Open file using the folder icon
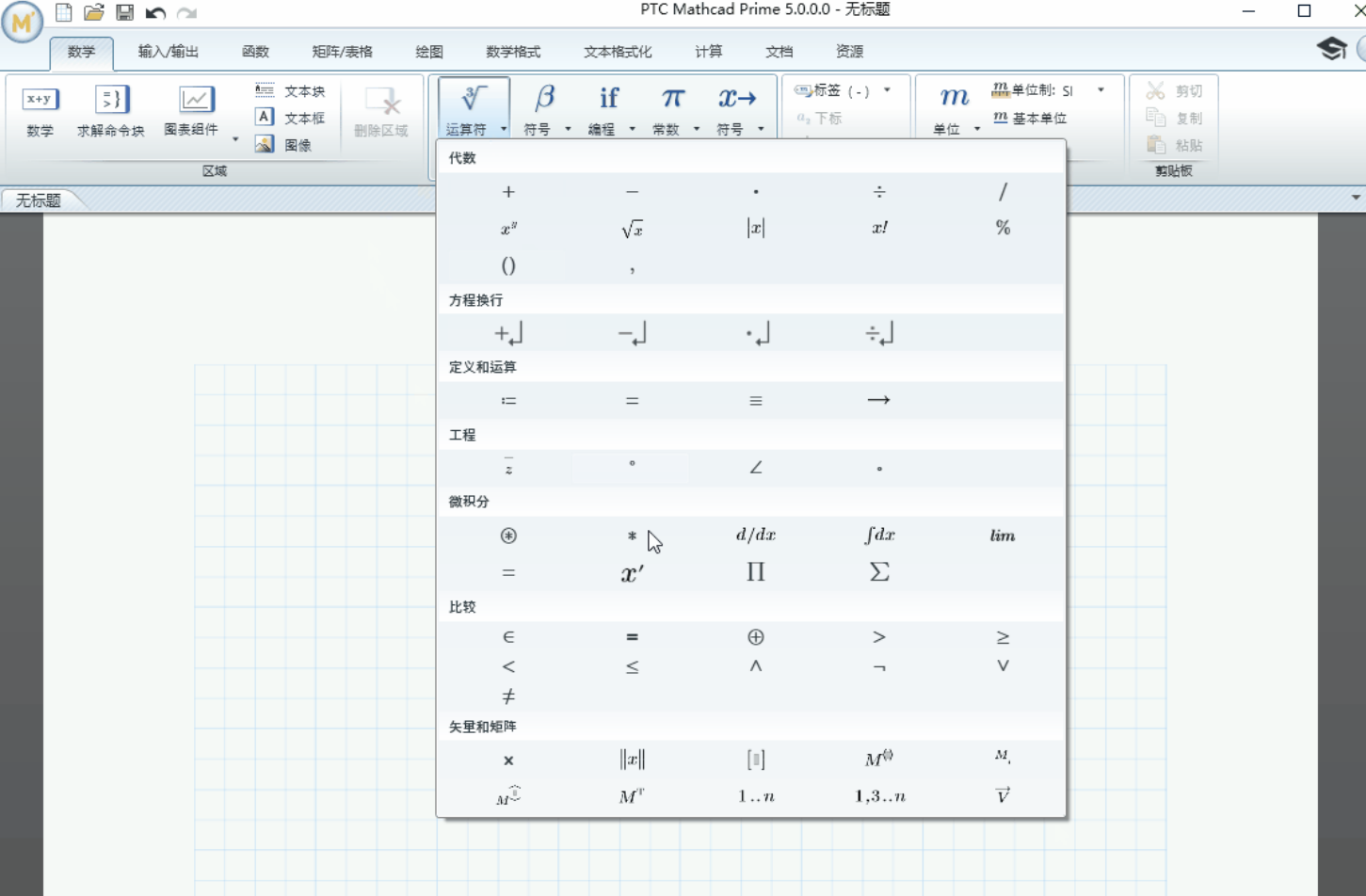The width and height of the screenshot is (1366, 896). click(94, 12)
